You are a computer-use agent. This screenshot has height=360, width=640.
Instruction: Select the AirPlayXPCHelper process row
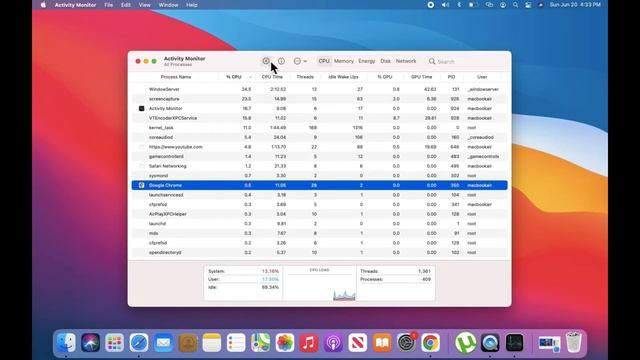(x=320, y=214)
